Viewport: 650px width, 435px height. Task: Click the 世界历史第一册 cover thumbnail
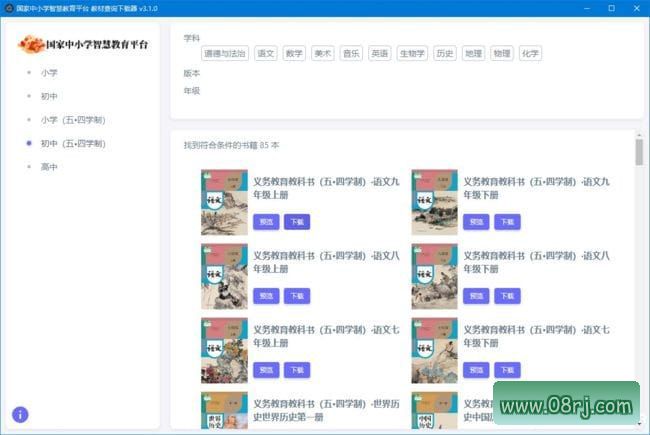click(224, 411)
